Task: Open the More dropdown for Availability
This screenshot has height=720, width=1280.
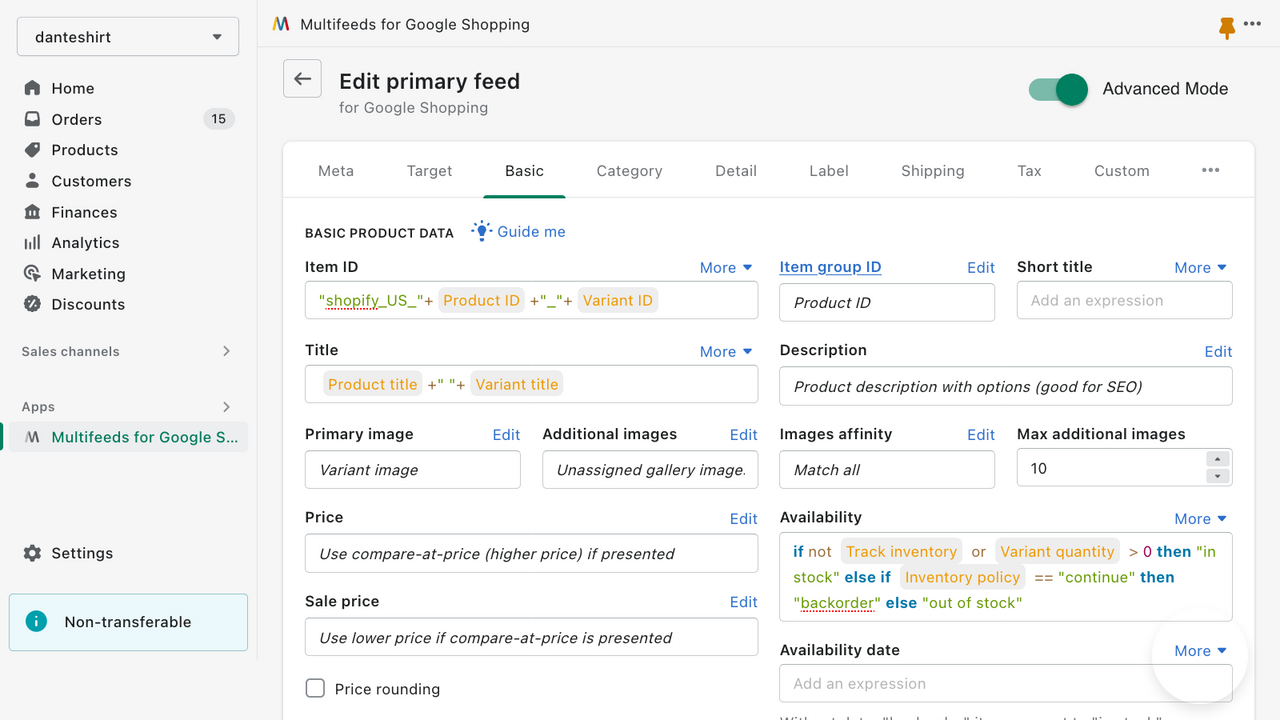Action: [x=1200, y=518]
